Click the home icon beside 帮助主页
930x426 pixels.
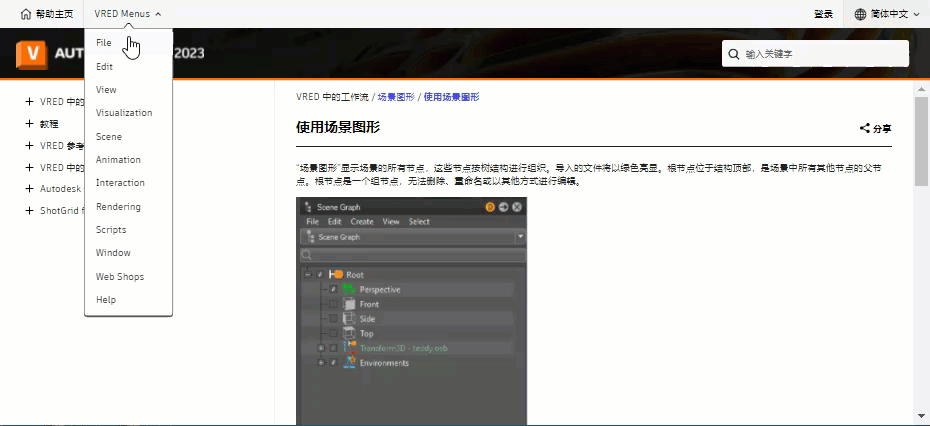[x=26, y=14]
